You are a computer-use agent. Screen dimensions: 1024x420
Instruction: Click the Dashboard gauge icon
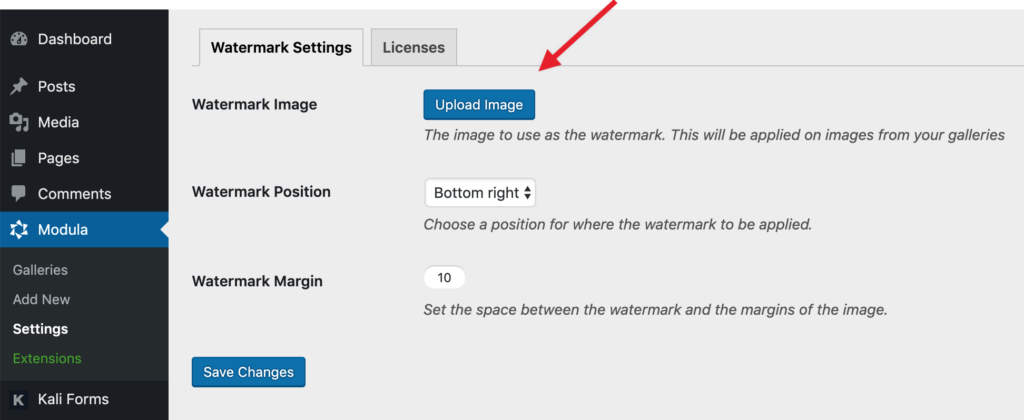tap(19, 40)
